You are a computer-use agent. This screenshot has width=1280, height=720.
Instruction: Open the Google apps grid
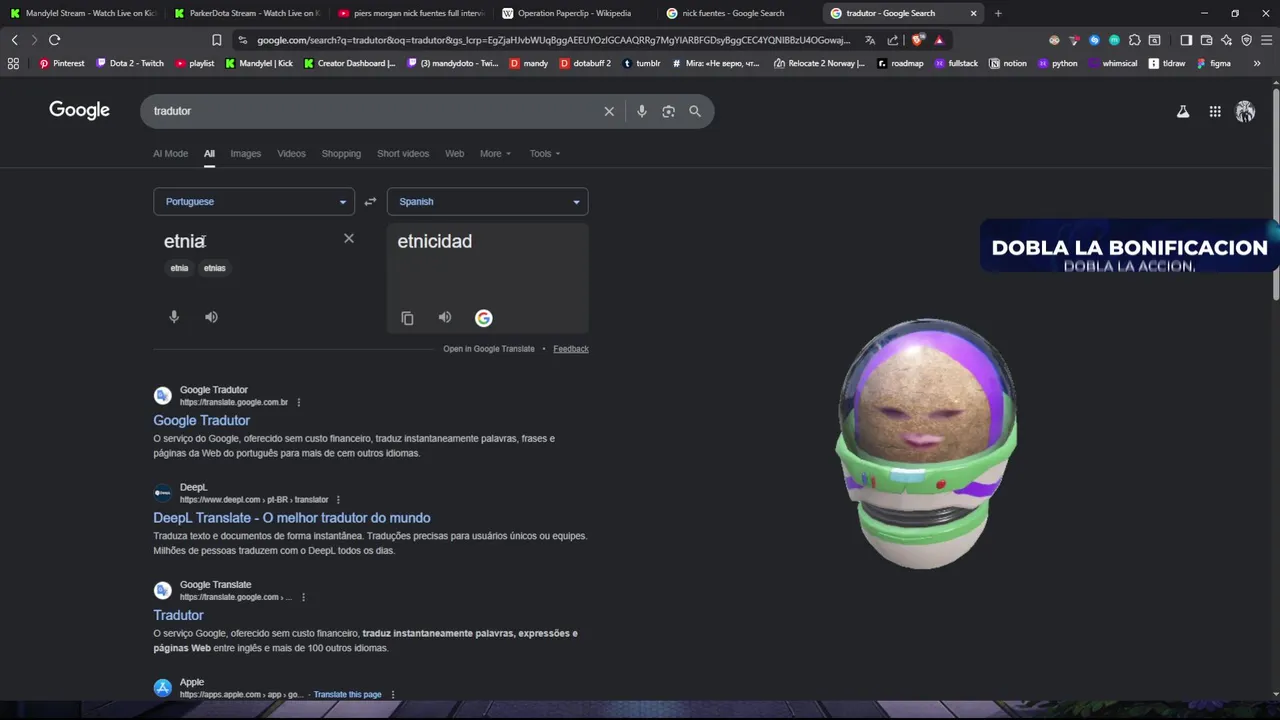[1215, 112]
